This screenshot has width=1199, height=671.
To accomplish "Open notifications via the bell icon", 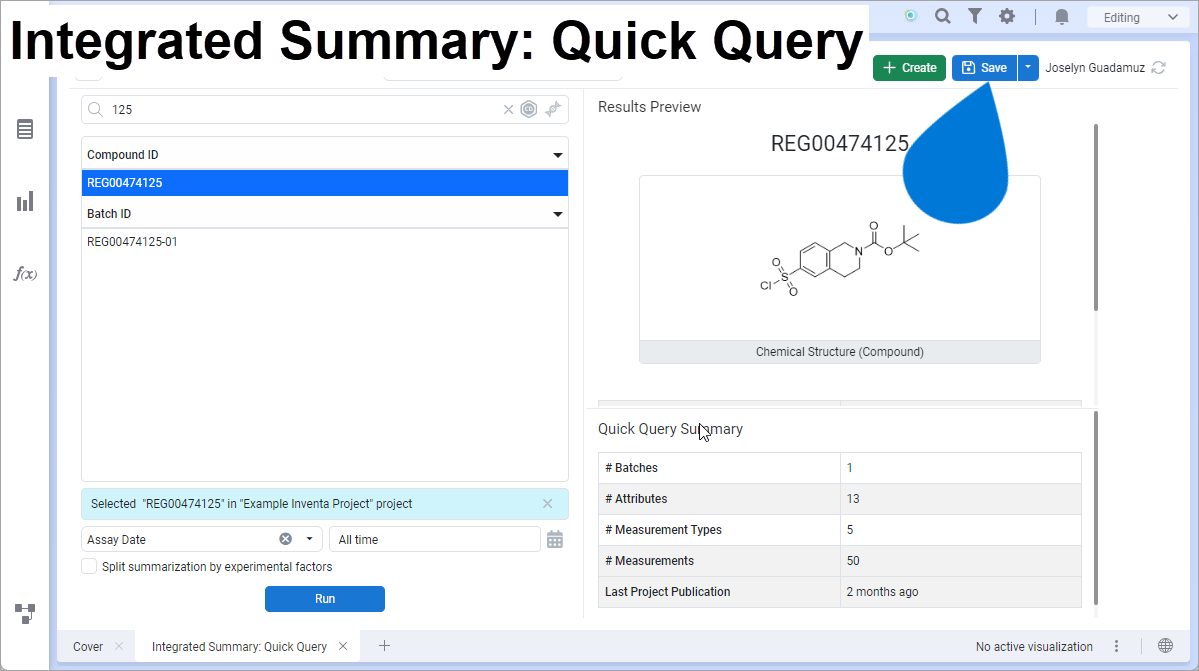I will (x=1062, y=16).
